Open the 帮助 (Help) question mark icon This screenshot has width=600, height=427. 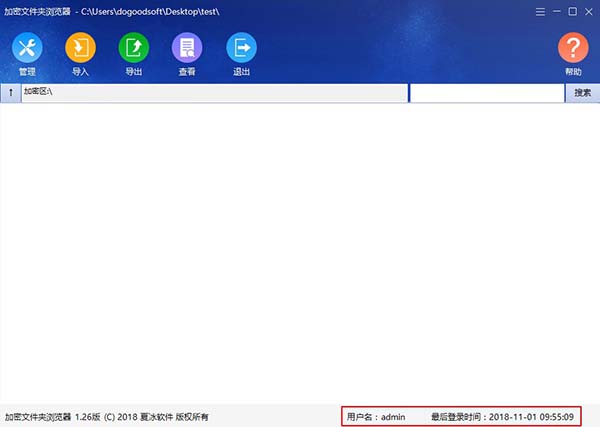(573, 47)
